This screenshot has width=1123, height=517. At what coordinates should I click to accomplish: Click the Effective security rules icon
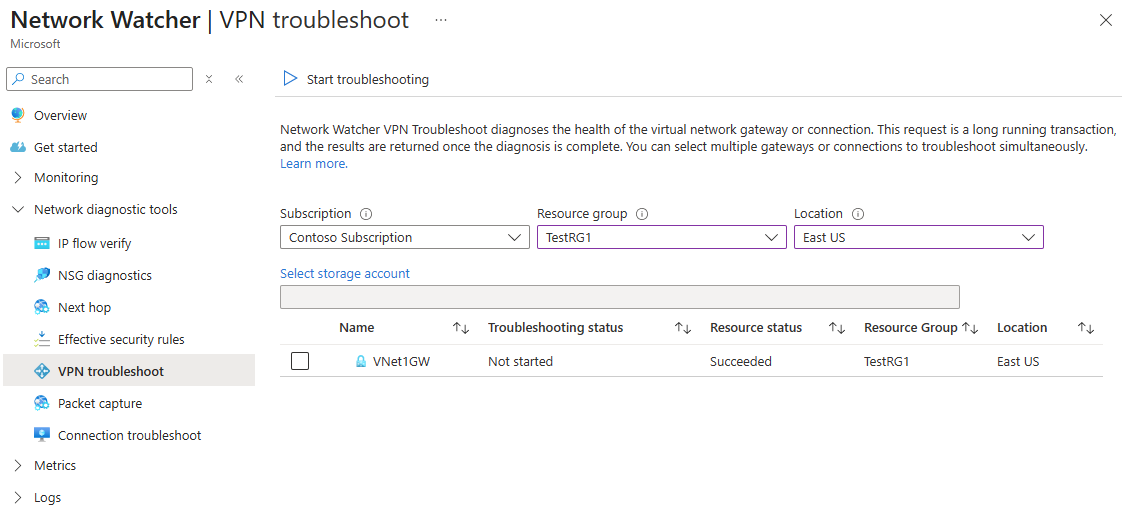click(42, 339)
